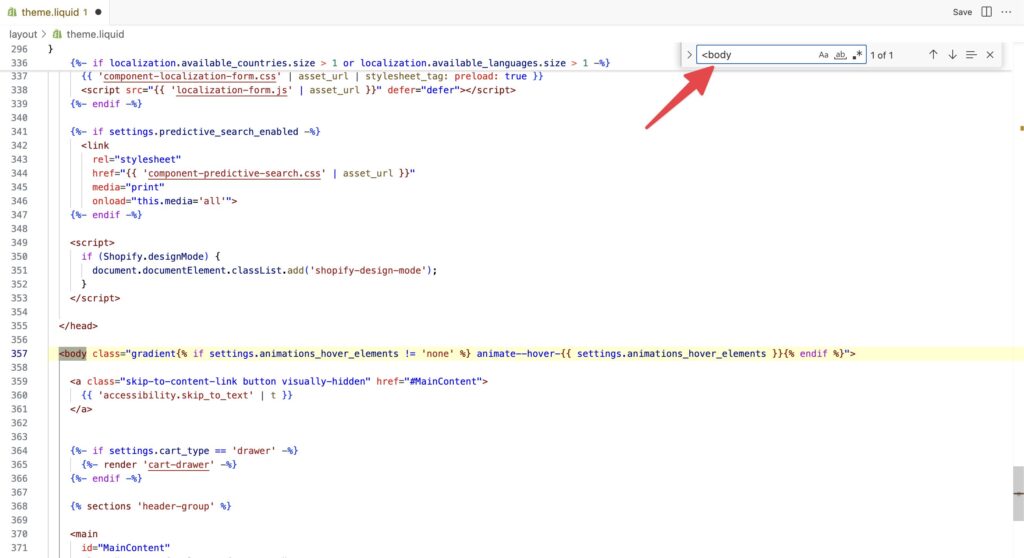
Task: Go to next match arrow
Action: [x=952, y=55]
